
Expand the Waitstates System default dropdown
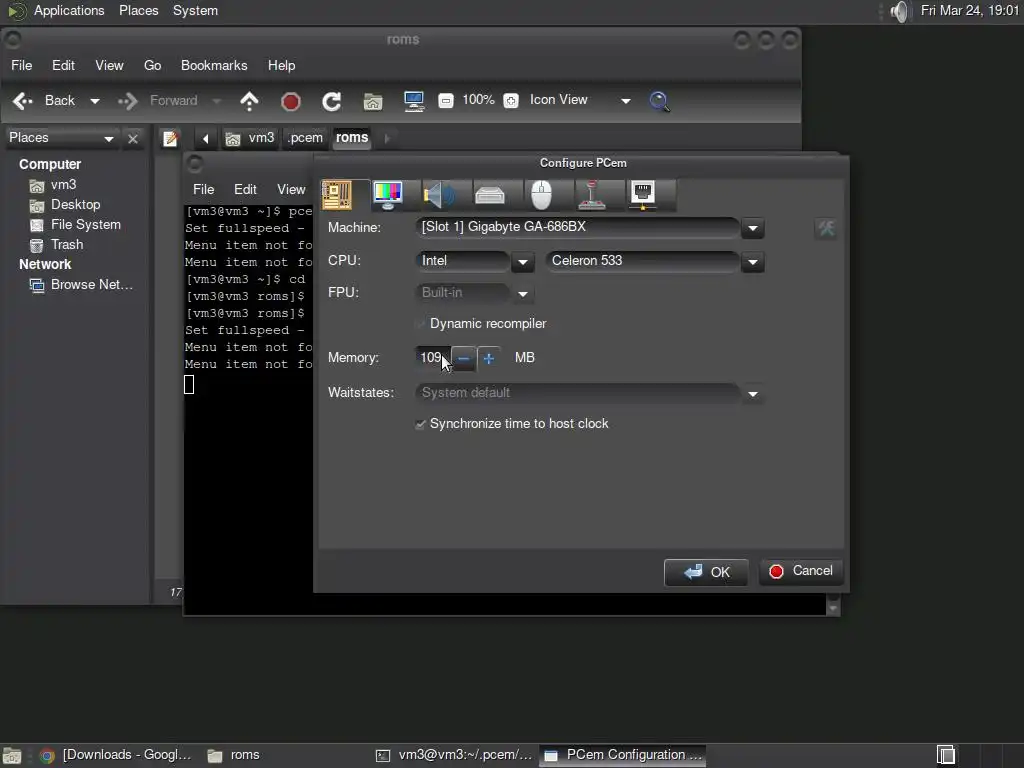752,394
